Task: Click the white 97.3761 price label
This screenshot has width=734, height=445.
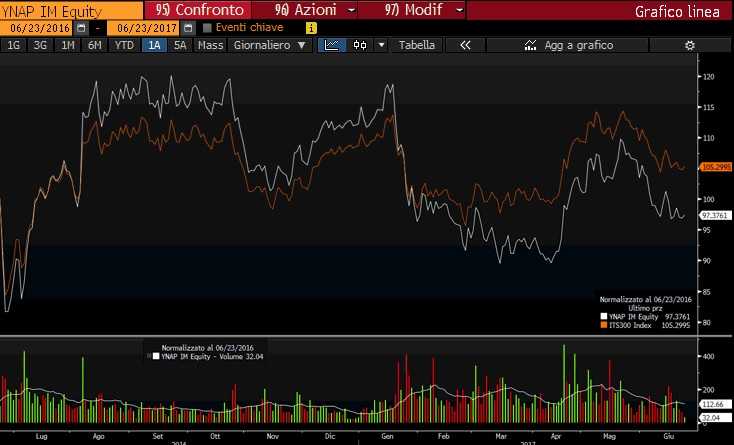Action: 716,216
